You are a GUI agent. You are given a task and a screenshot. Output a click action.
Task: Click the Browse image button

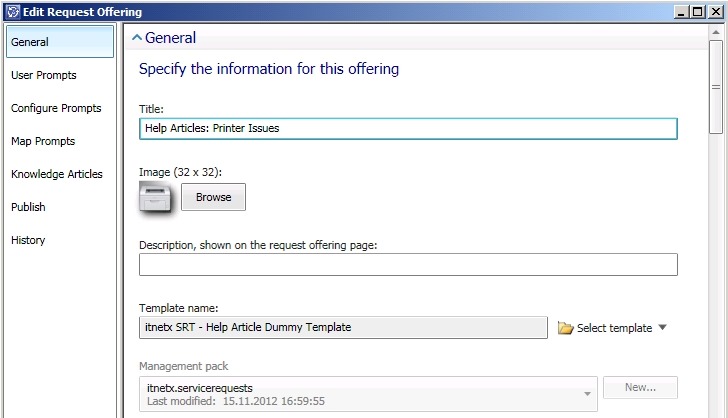(x=213, y=197)
